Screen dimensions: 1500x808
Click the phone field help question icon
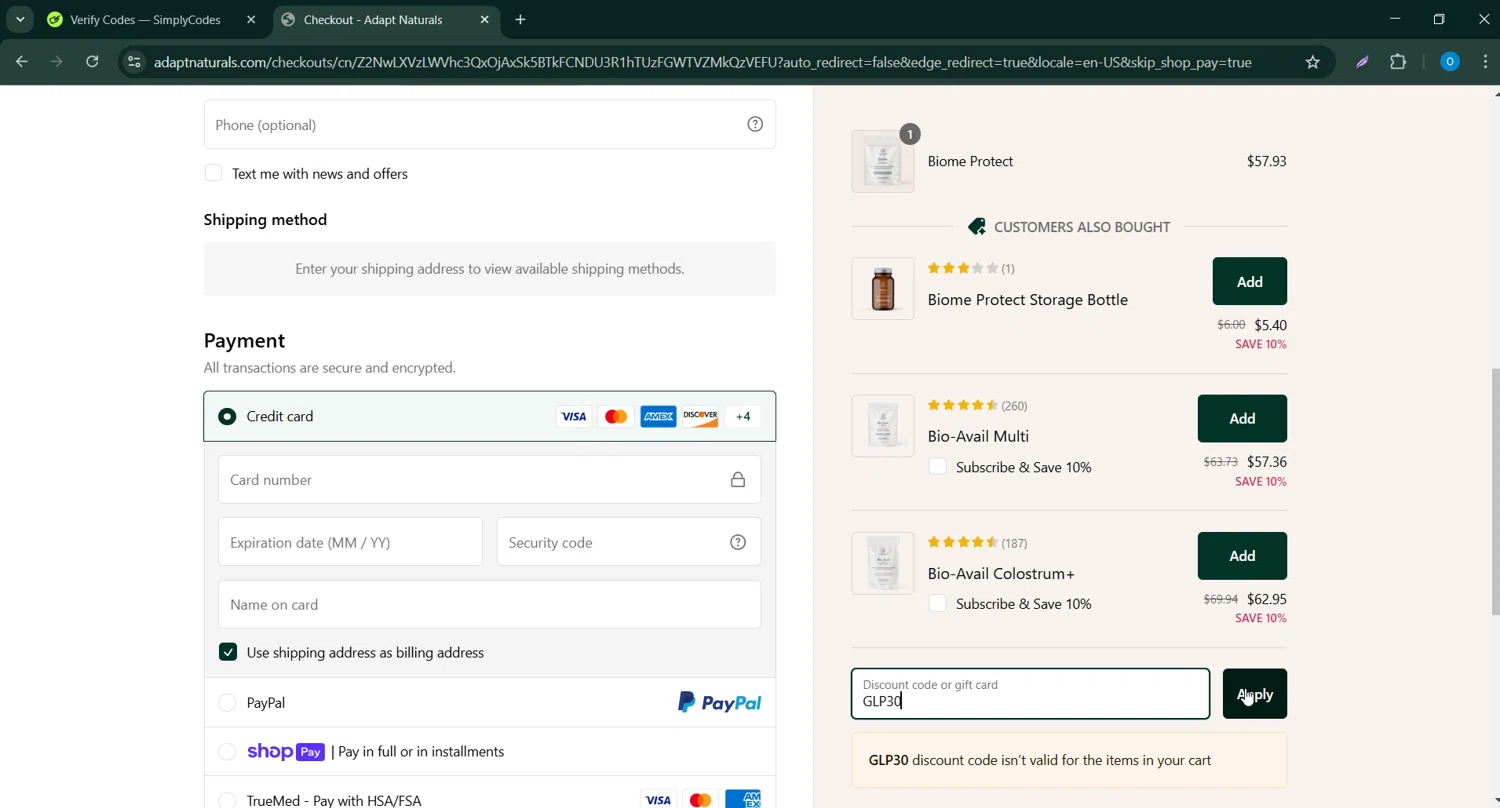755,125
